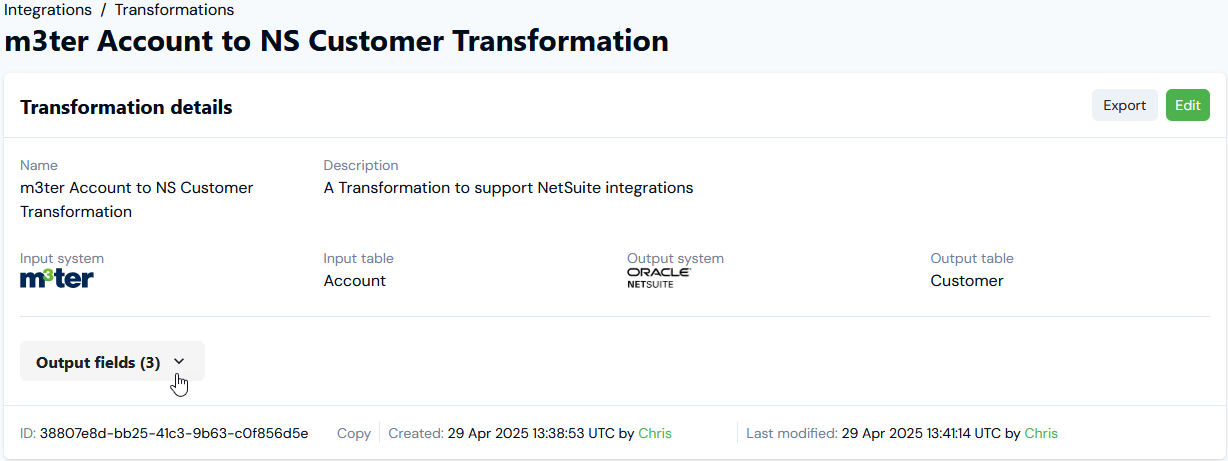
Task: Expand the Output fields (3) section
Action: coord(112,361)
